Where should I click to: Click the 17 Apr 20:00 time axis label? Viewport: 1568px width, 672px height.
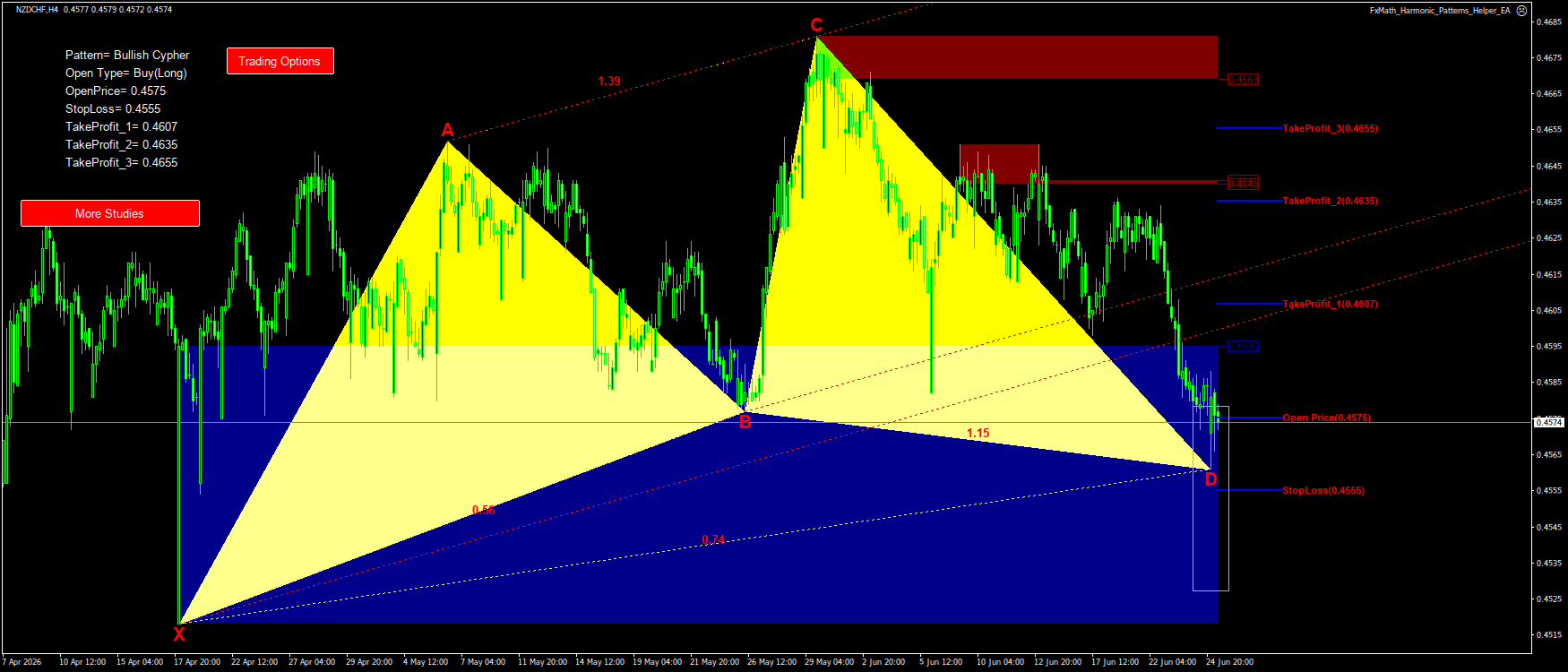197,662
